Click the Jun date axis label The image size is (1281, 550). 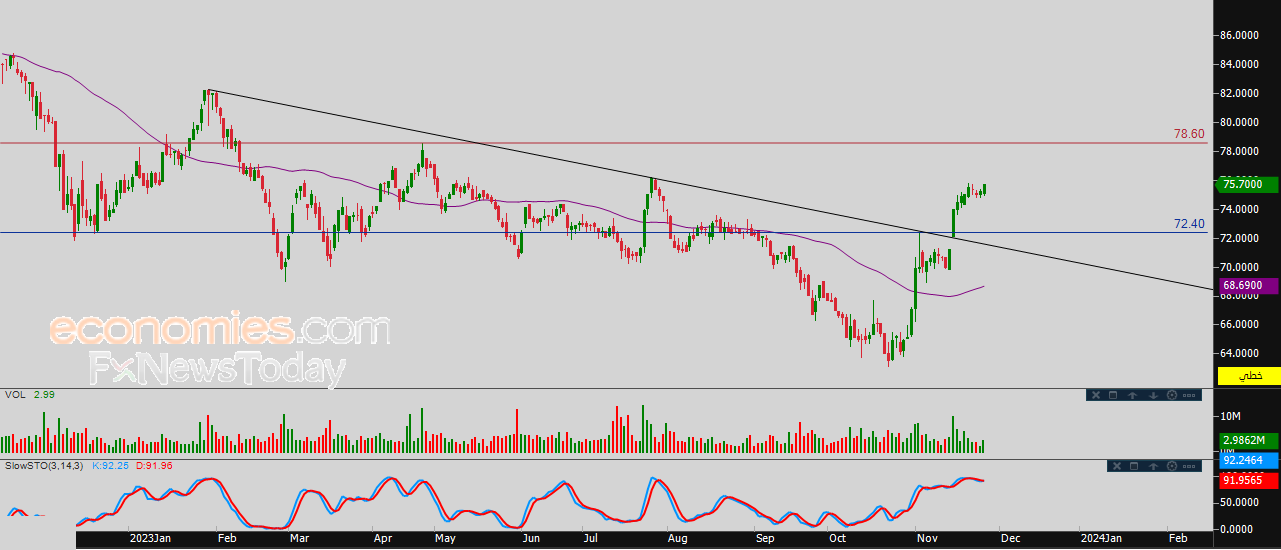pos(531,538)
